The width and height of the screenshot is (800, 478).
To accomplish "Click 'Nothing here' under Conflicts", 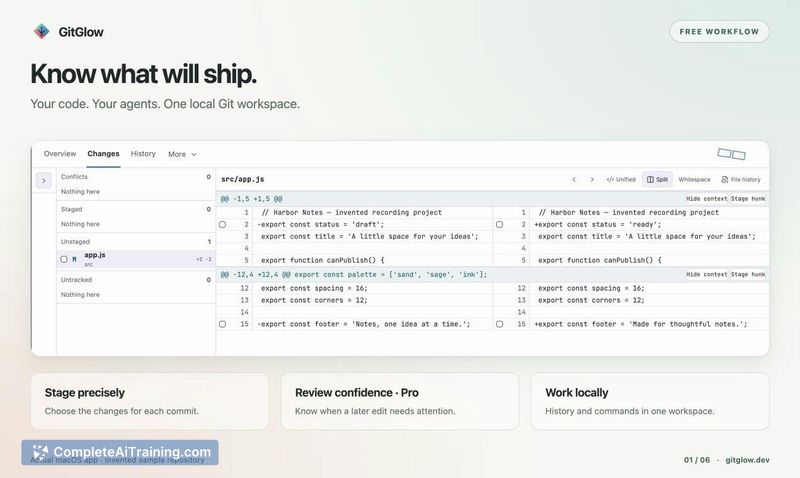I will pos(80,192).
